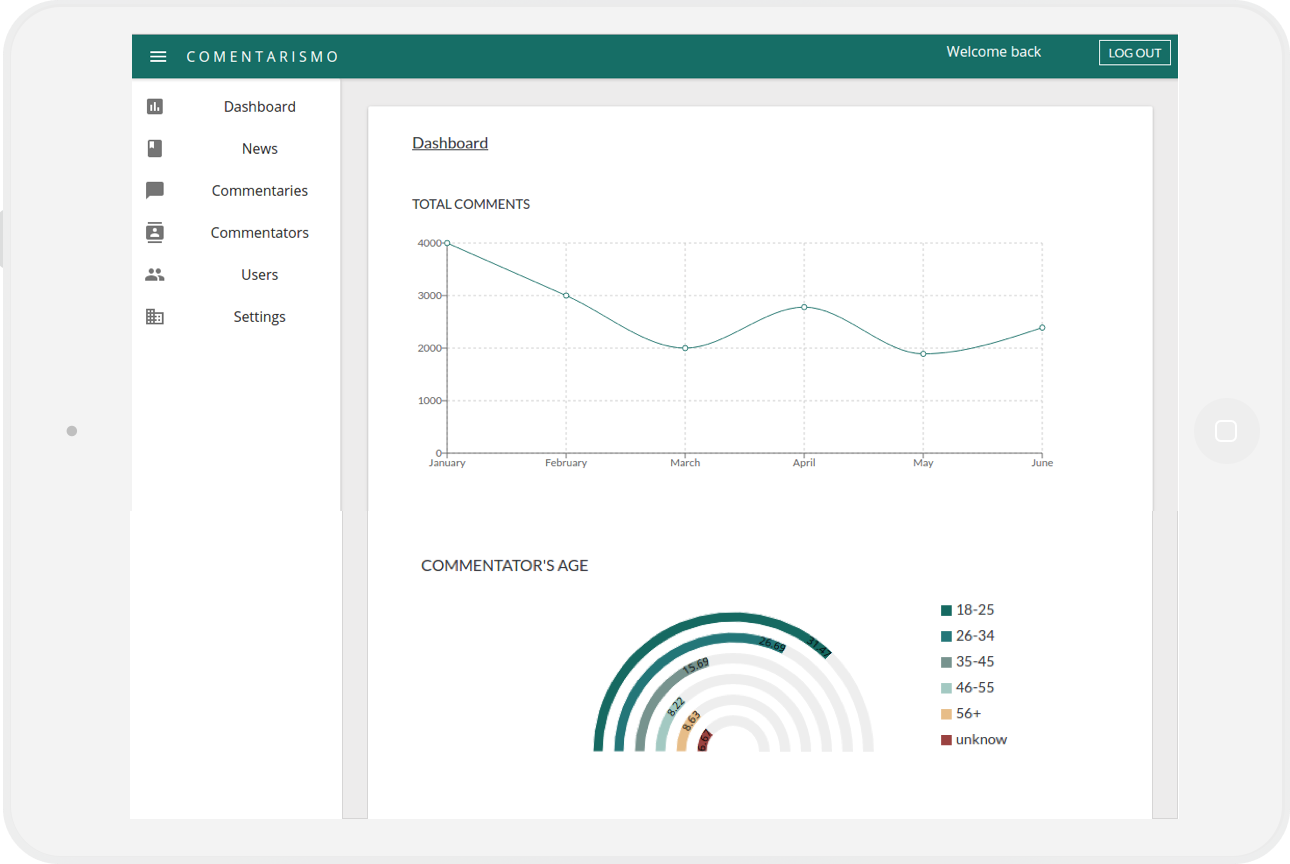The width and height of the screenshot is (1290, 864).
Task: Click the Dashboard bar chart icon
Action: click(x=155, y=107)
